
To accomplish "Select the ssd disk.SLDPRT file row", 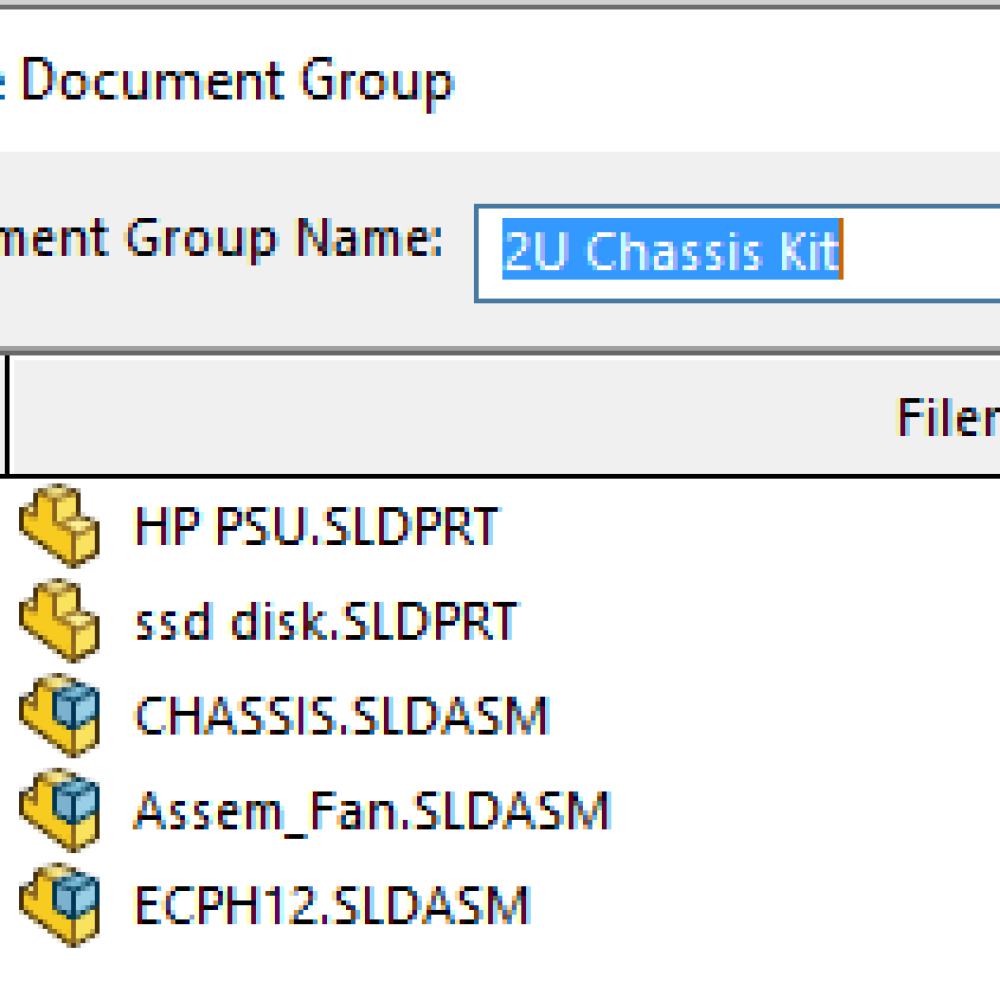I will pyautogui.click(x=325, y=621).
